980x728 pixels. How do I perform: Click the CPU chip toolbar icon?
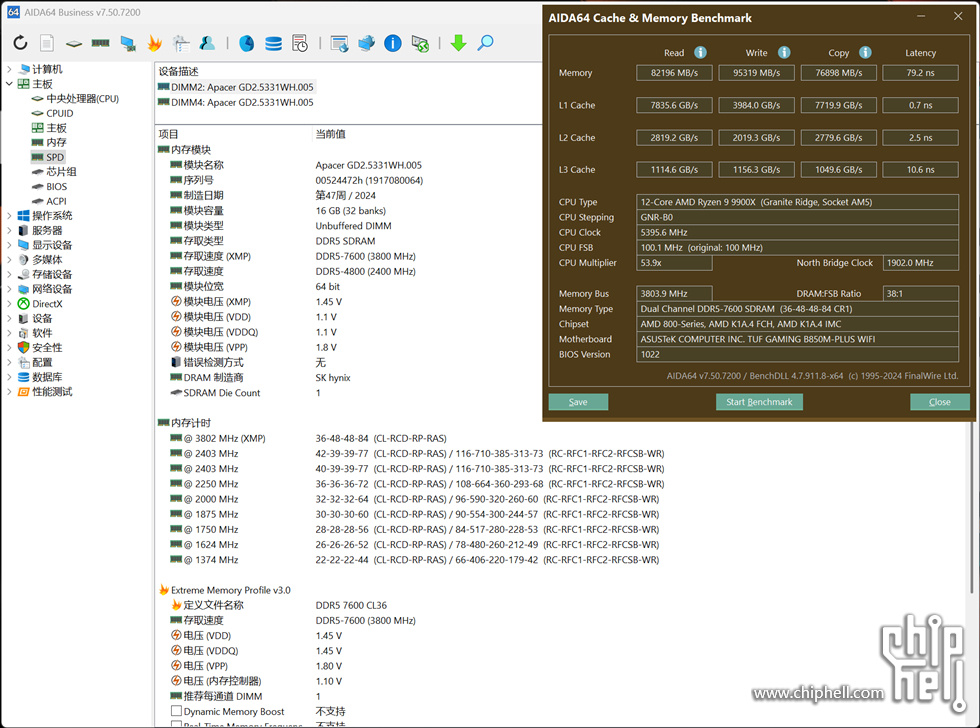pos(74,44)
